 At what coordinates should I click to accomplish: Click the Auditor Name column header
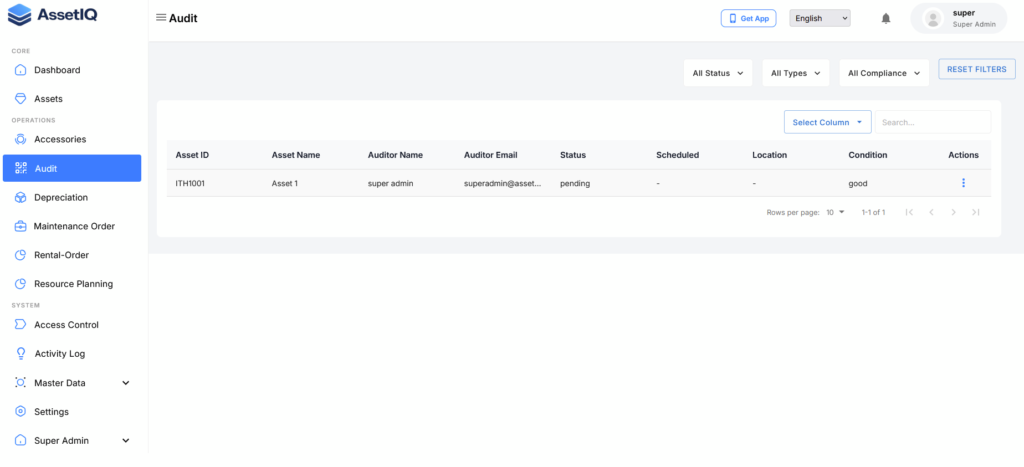tap(395, 155)
